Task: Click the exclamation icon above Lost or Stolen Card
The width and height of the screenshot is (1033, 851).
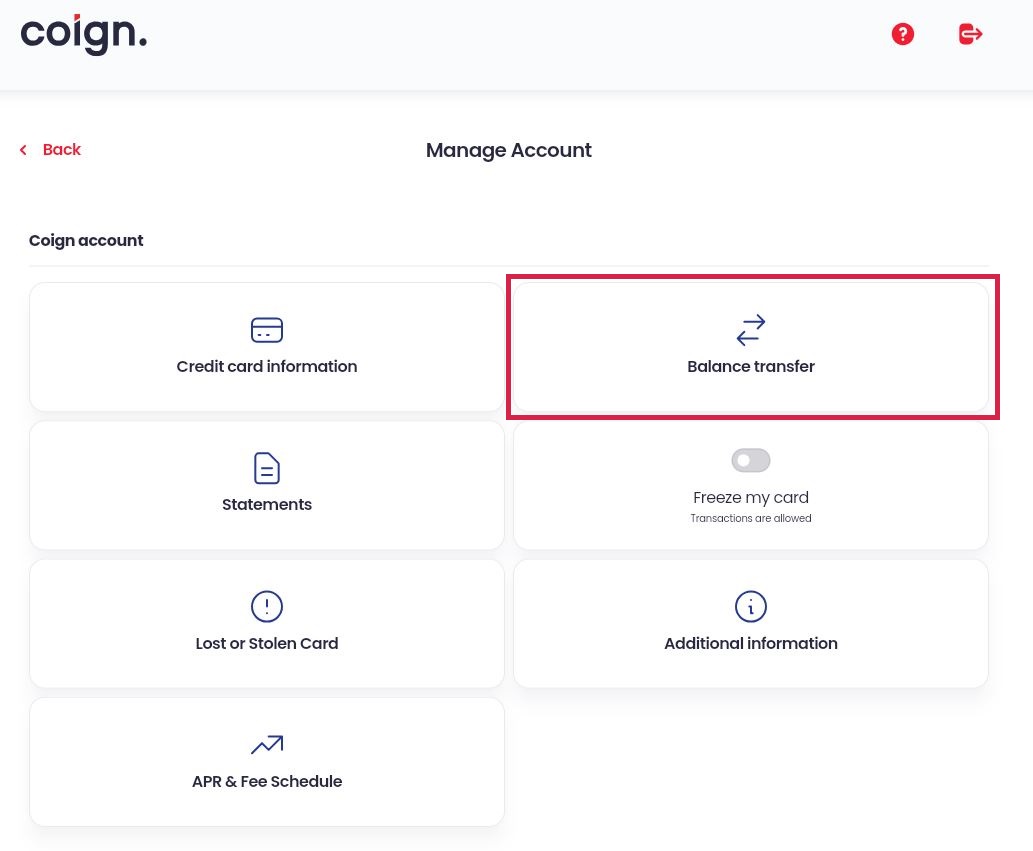Action: pyautogui.click(x=267, y=606)
